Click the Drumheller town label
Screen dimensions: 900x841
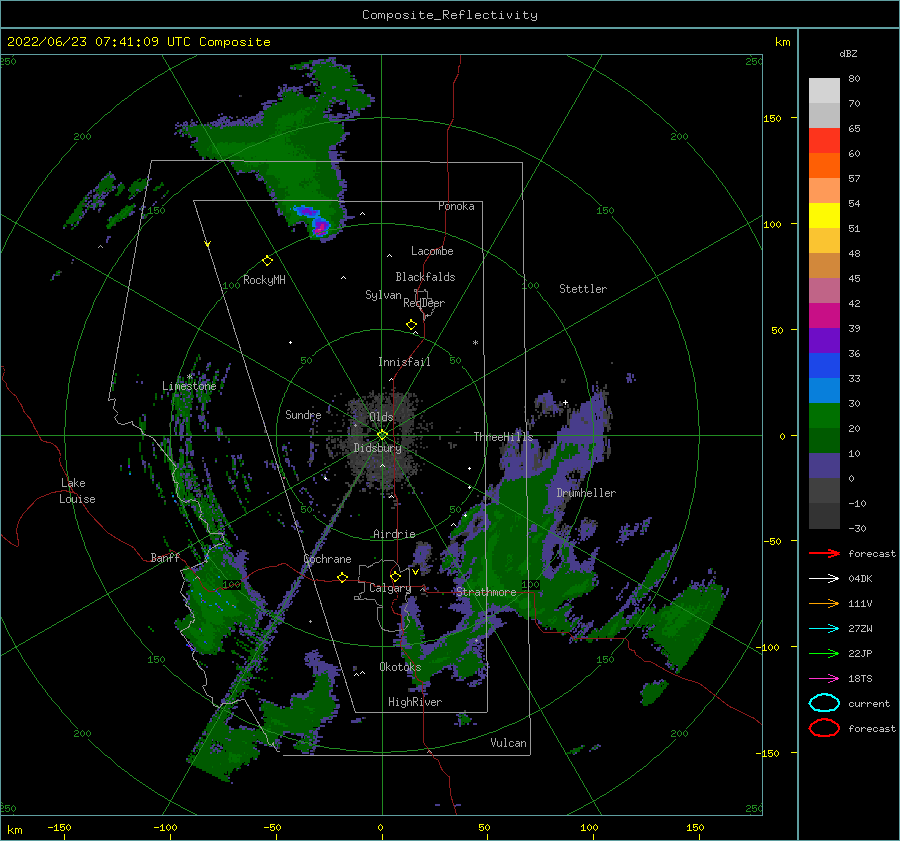tap(586, 493)
